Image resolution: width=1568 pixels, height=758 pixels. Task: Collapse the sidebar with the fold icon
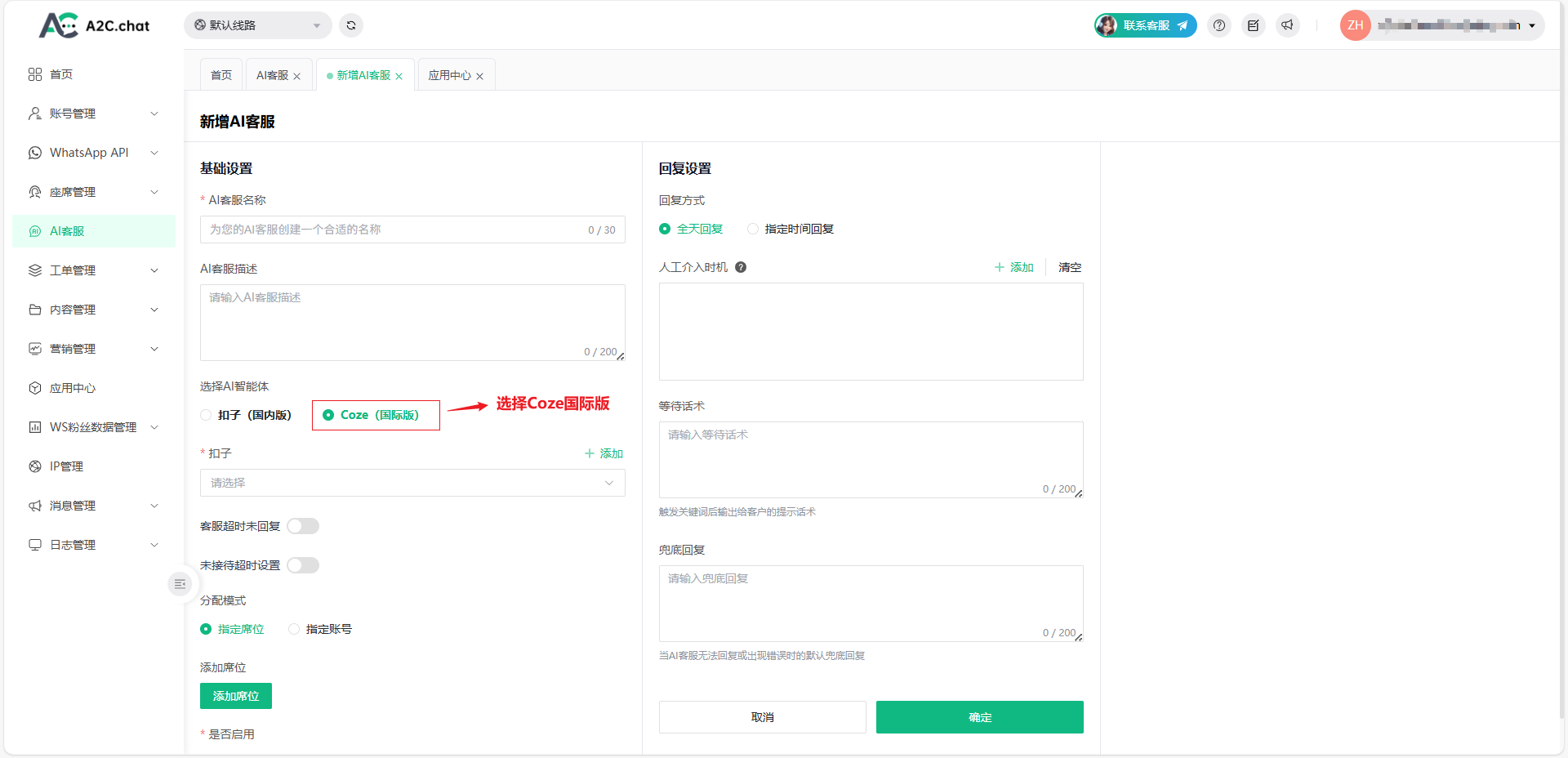[180, 584]
